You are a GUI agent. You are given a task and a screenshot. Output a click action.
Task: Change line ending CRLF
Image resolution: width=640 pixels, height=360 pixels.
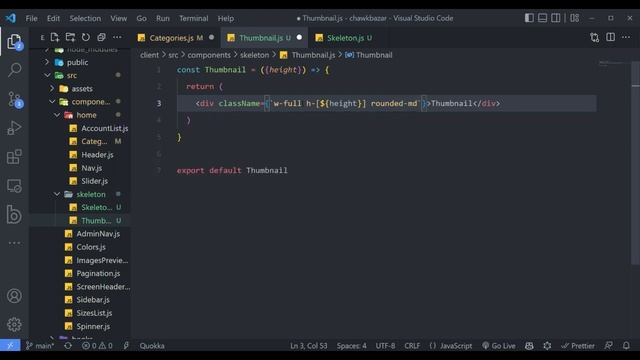(412, 346)
